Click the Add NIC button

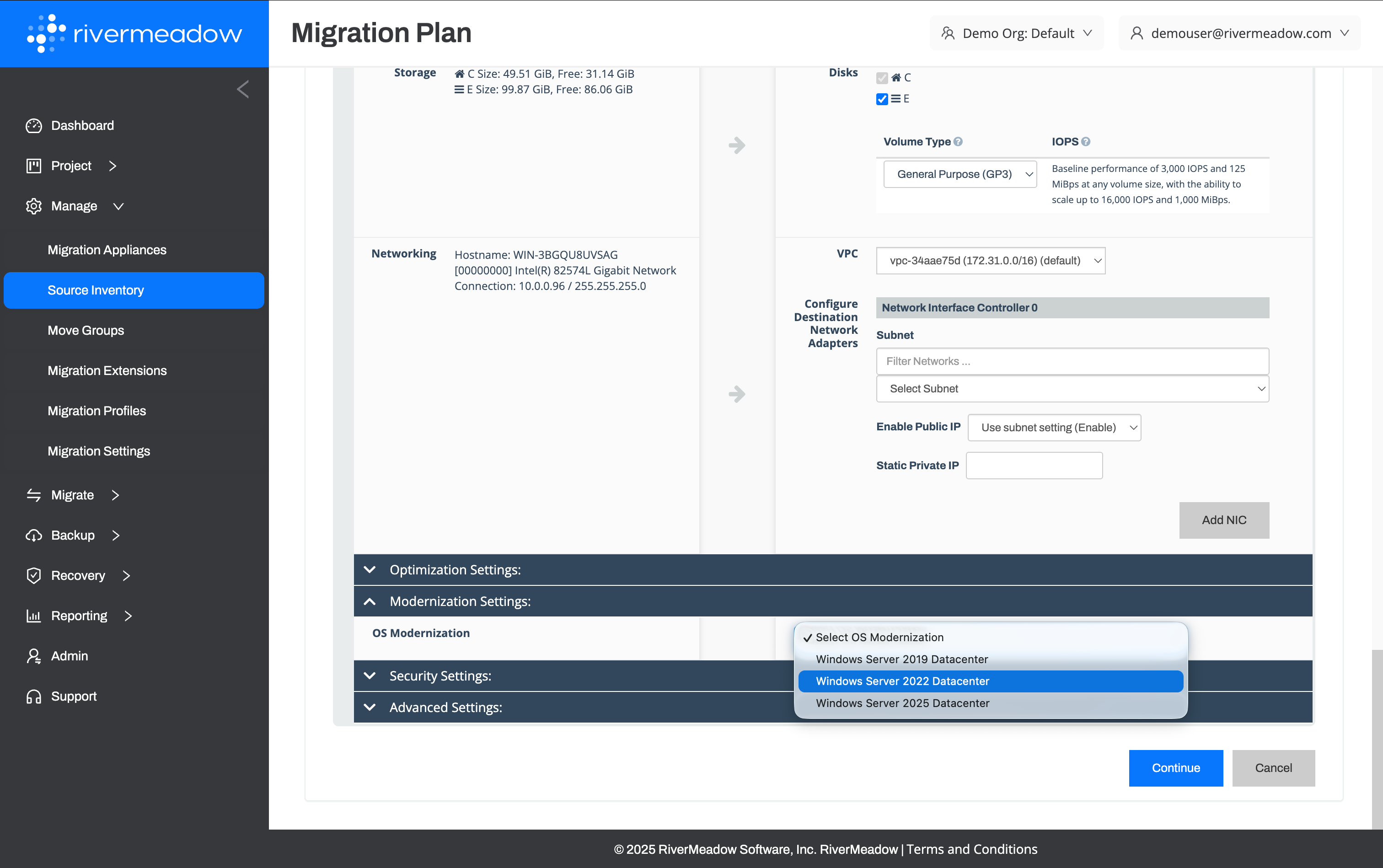pos(1223,520)
